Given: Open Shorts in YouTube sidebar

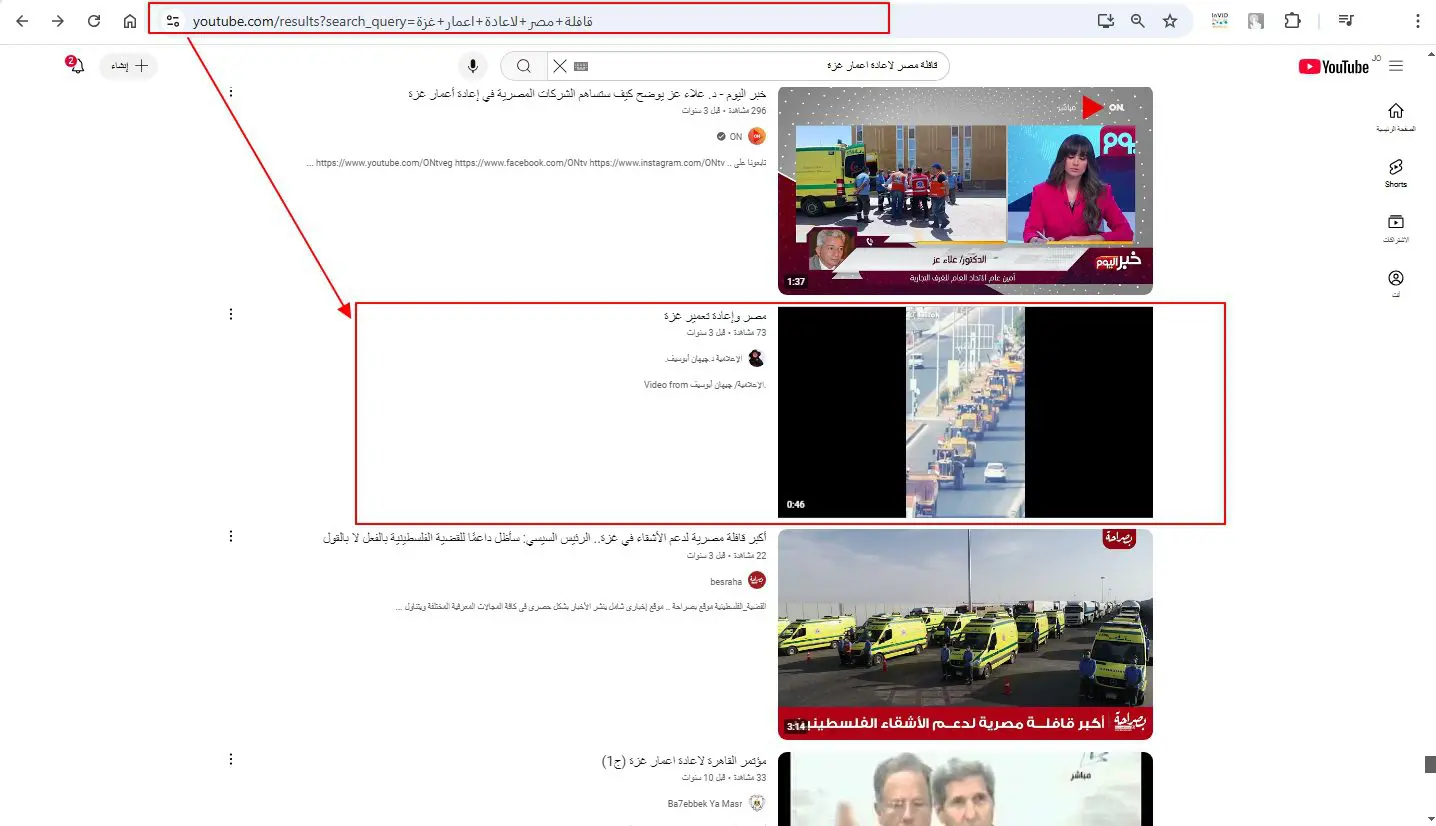Looking at the screenshot, I should tap(1396, 172).
